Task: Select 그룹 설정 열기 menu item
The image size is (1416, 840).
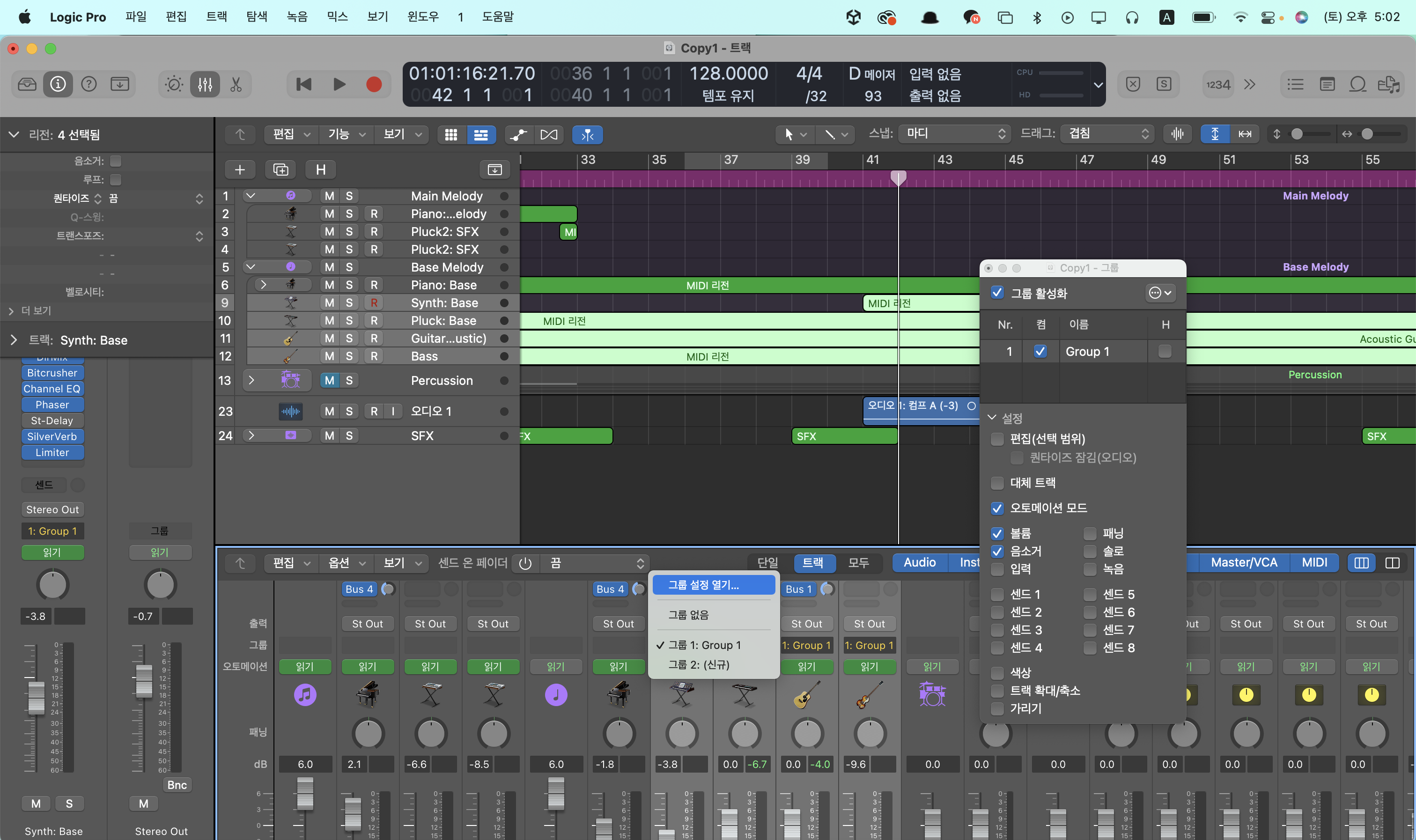Action: (x=703, y=585)
